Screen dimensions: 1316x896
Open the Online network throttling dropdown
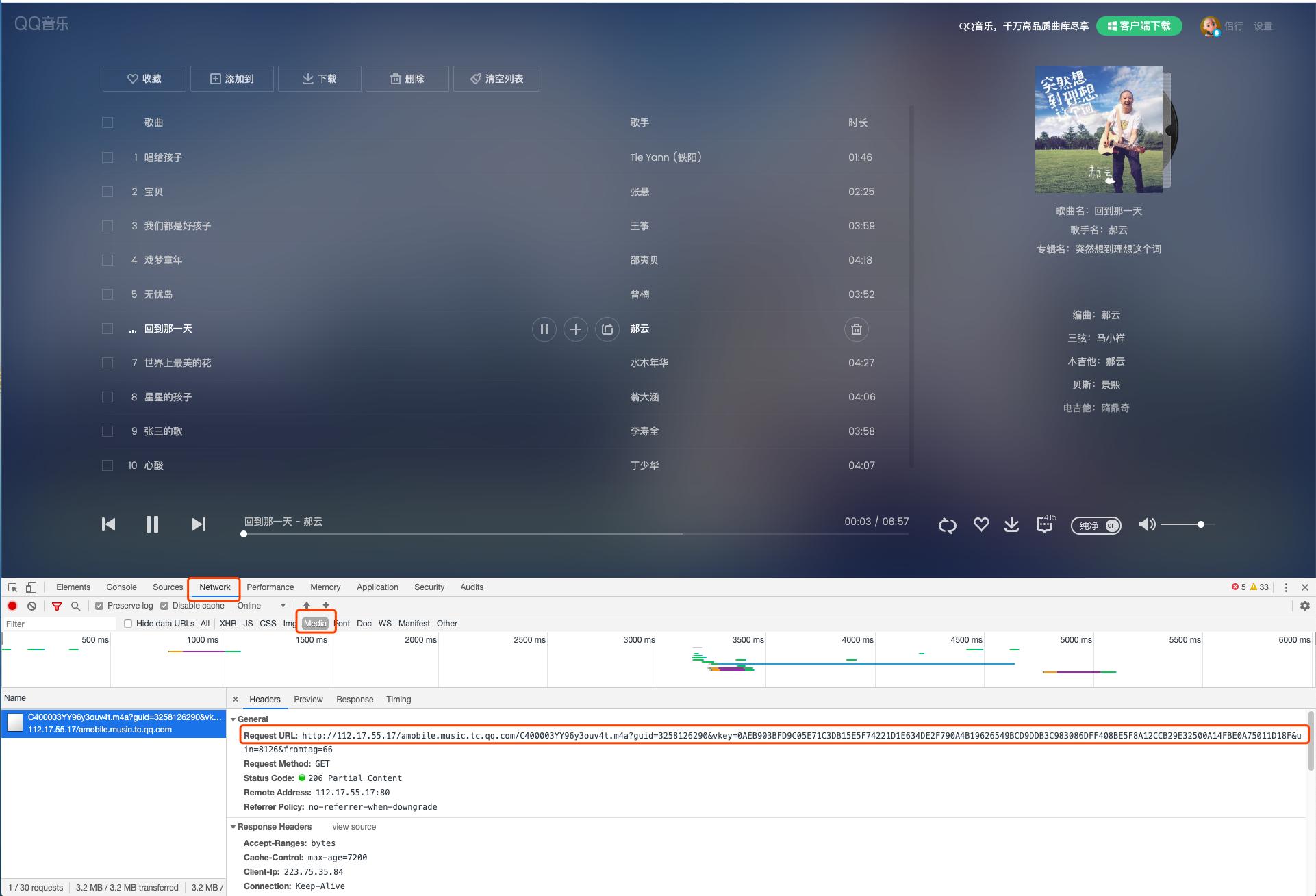pos(260,606)
